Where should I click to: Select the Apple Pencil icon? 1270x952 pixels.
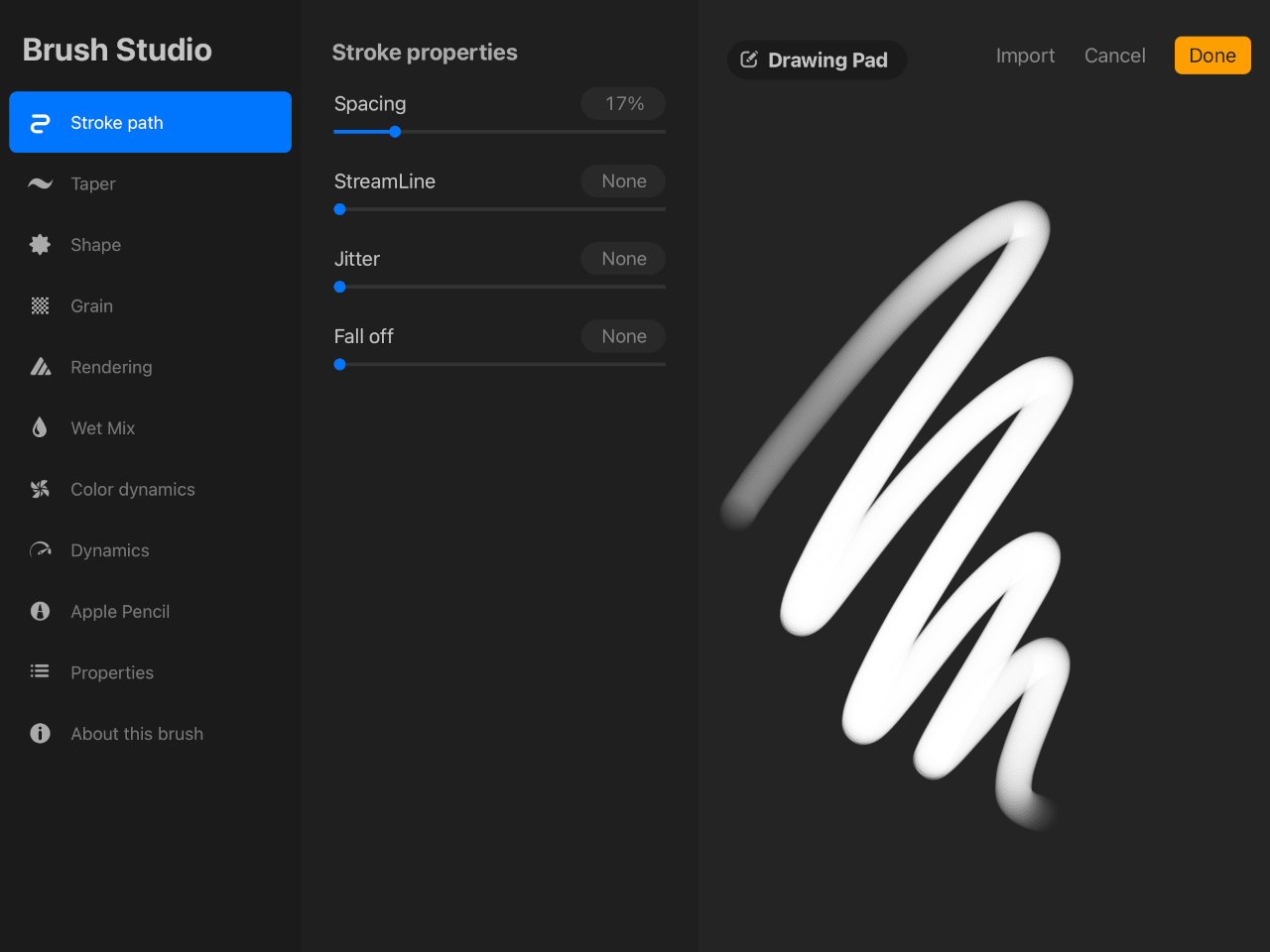[x=39, y=611]
